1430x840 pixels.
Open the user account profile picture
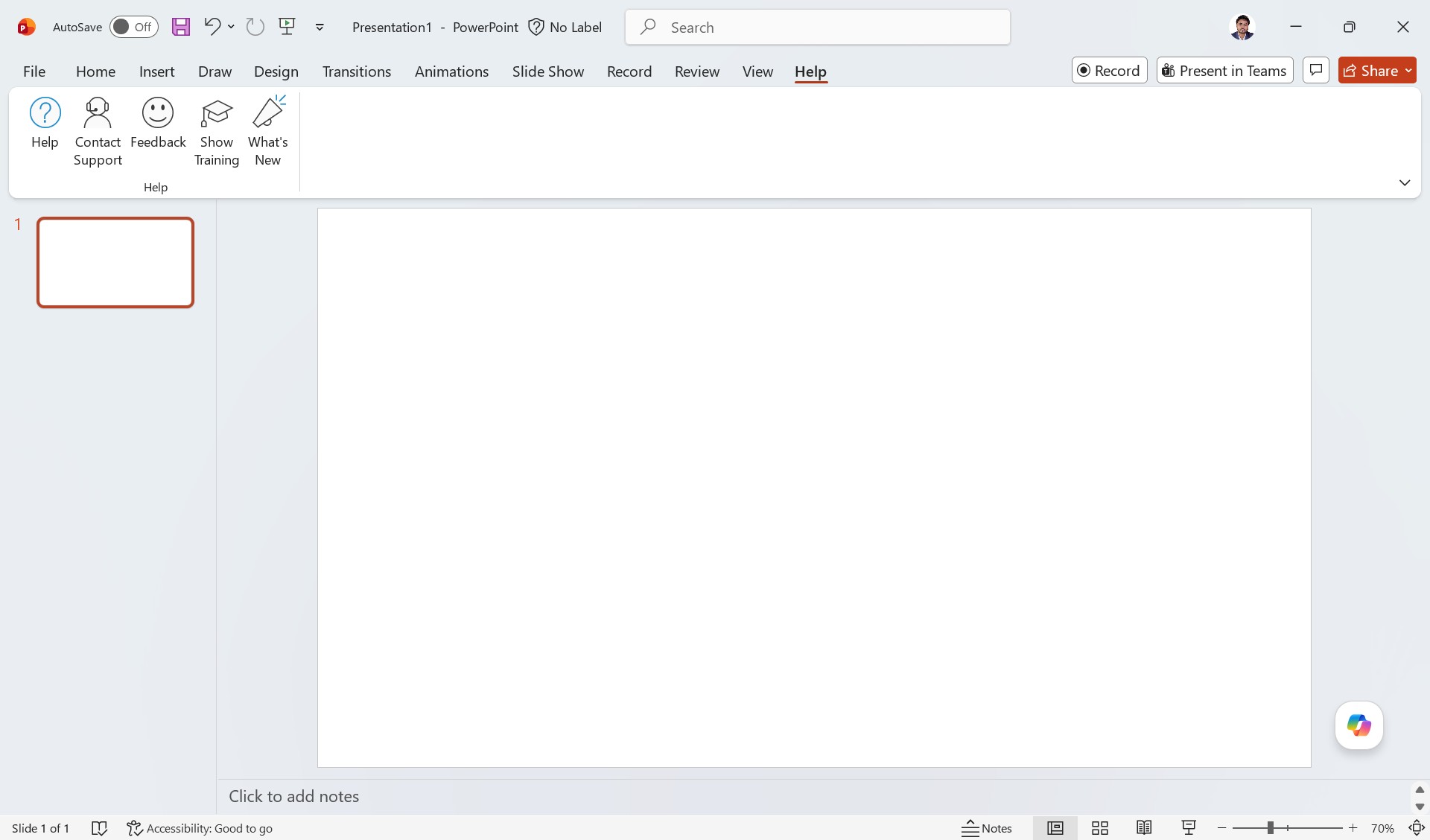(x=1242, y=27)
